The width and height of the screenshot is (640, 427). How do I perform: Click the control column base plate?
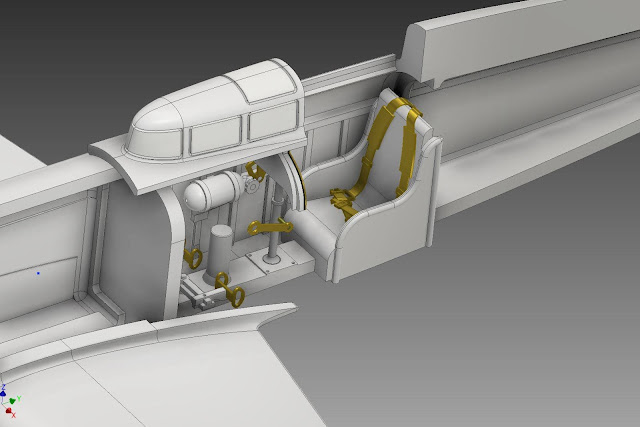point(273,260)
